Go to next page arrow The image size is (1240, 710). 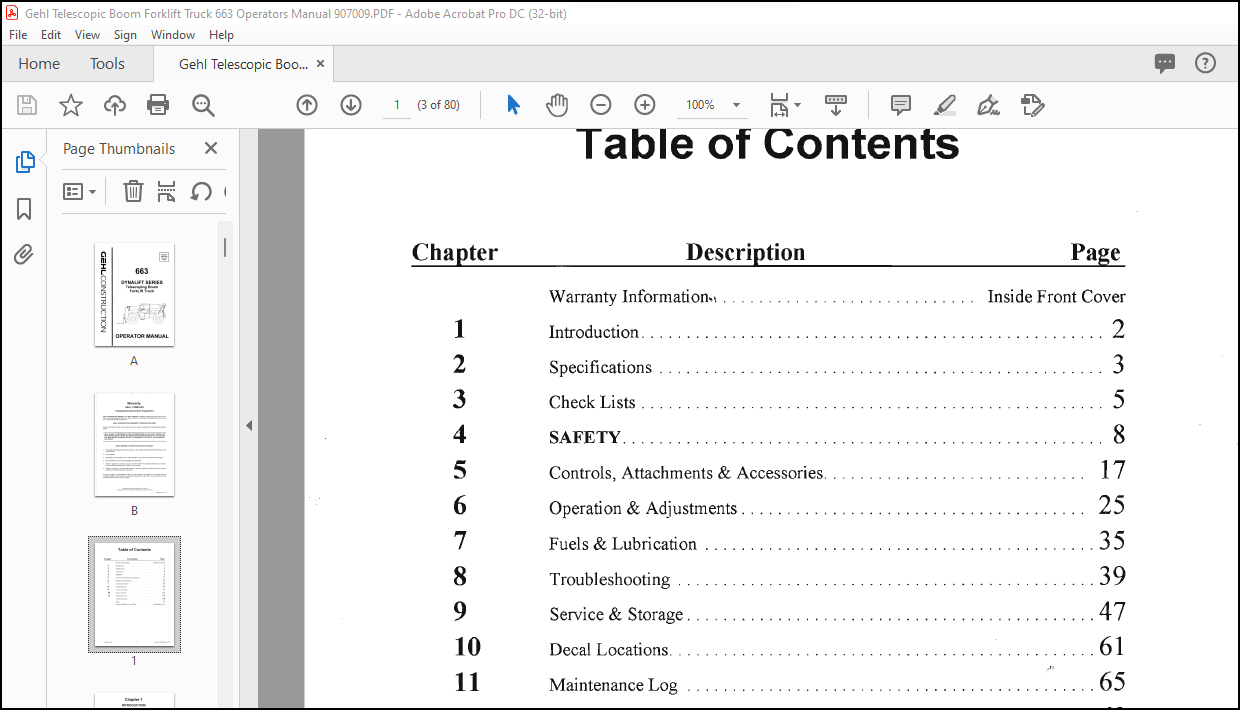click(x=351, y=105)
